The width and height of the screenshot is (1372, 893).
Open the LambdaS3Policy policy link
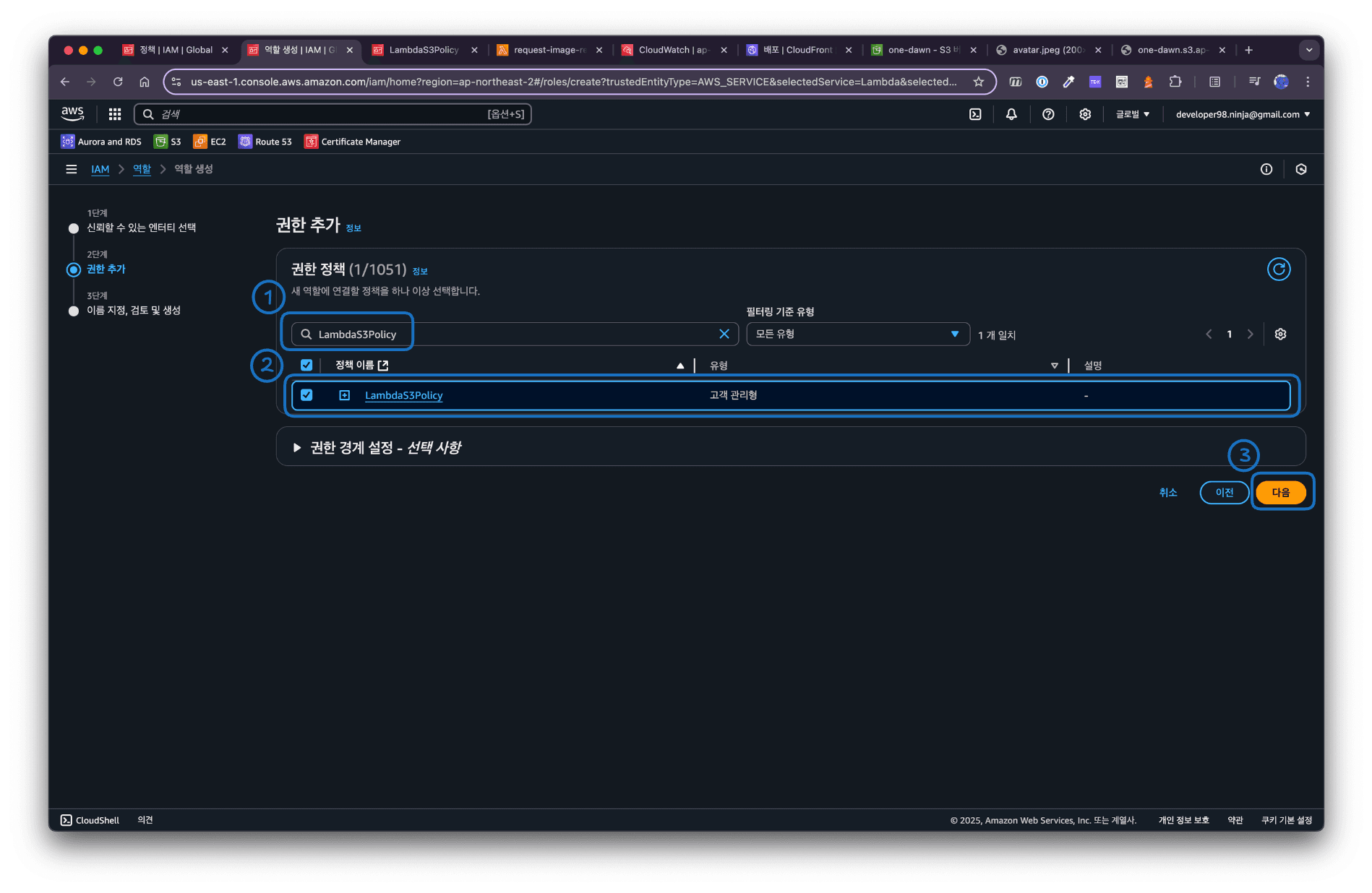pyautogui.click(x=403, y=395)
